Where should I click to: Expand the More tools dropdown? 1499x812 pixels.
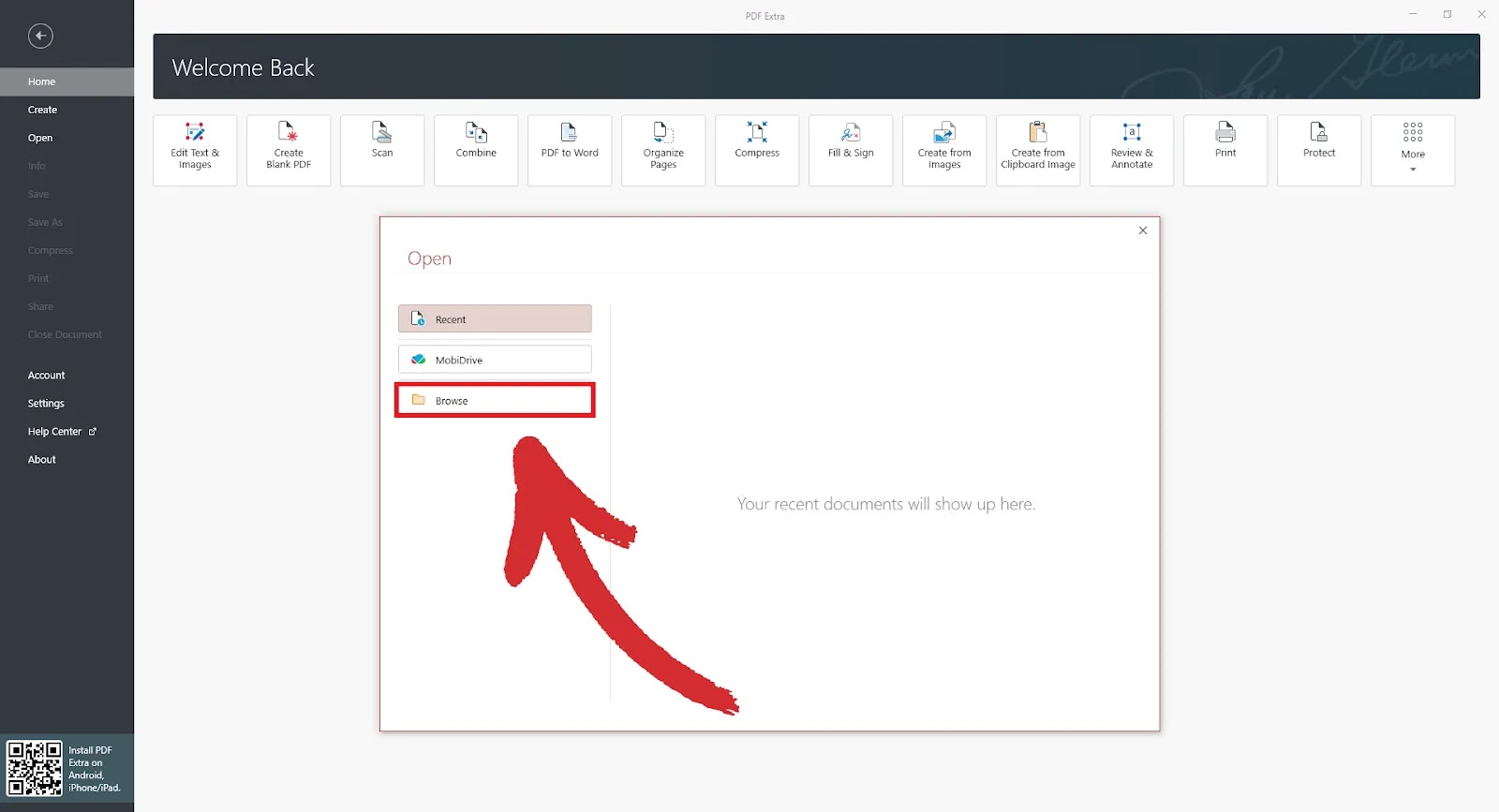tap(1413, 150)
